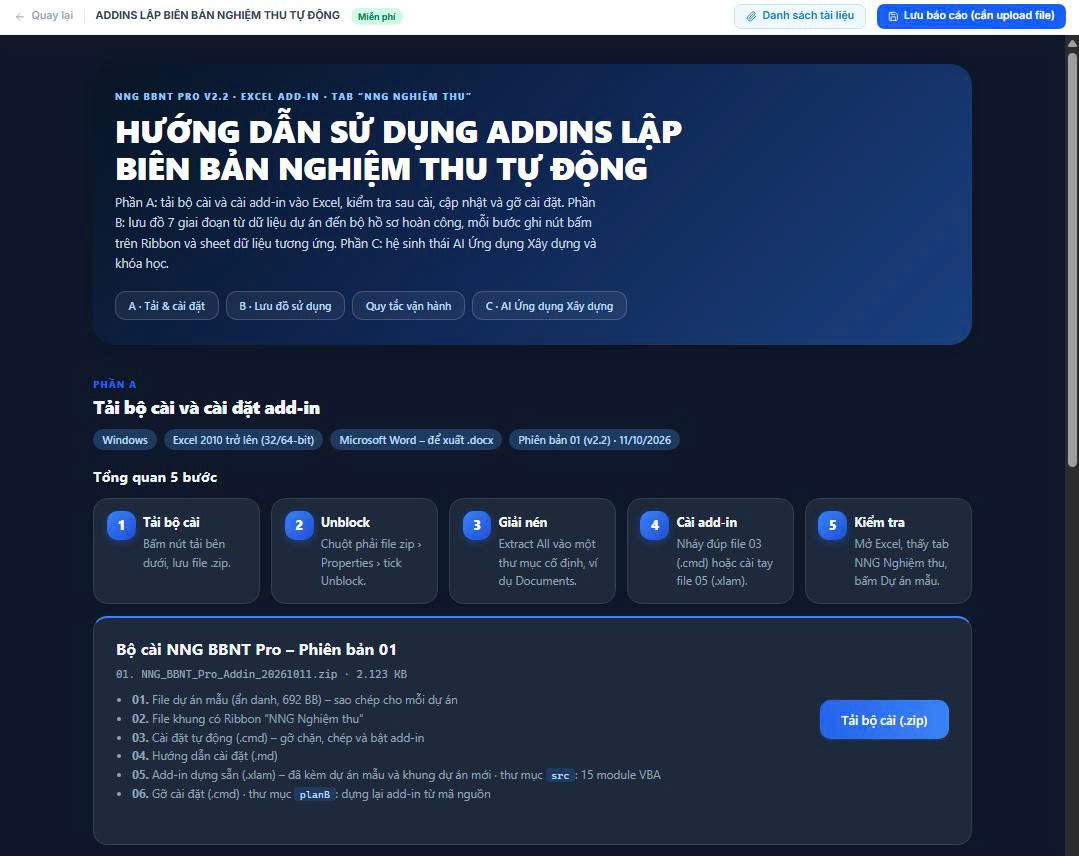Open C · AI Ứng dụng Xây dựng section
This screenshot has width=1079, height=856.
tap(549, 306)
